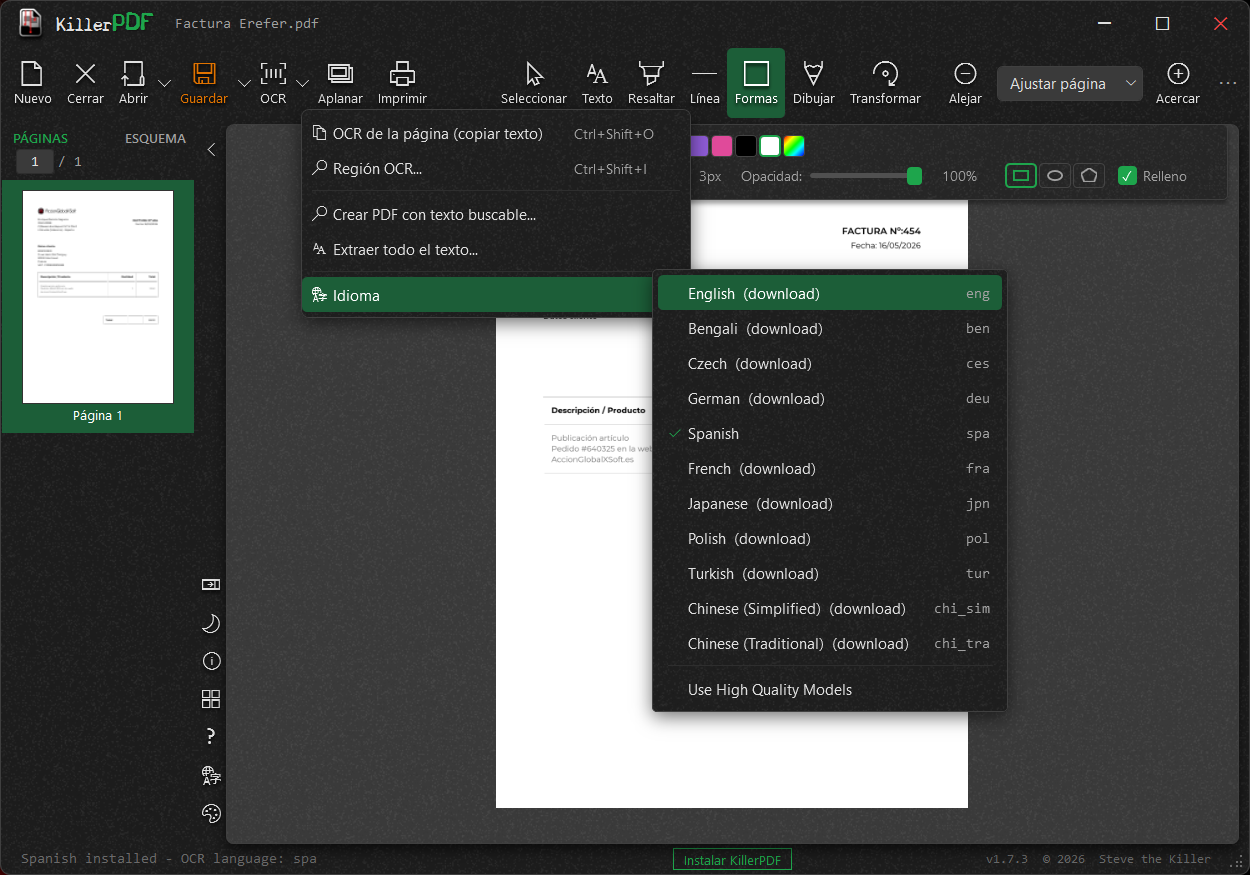Viewport: 1250px width, 875px height.
Task: Toggle the Relleno fill checkbox
Action: point(1127,176)
